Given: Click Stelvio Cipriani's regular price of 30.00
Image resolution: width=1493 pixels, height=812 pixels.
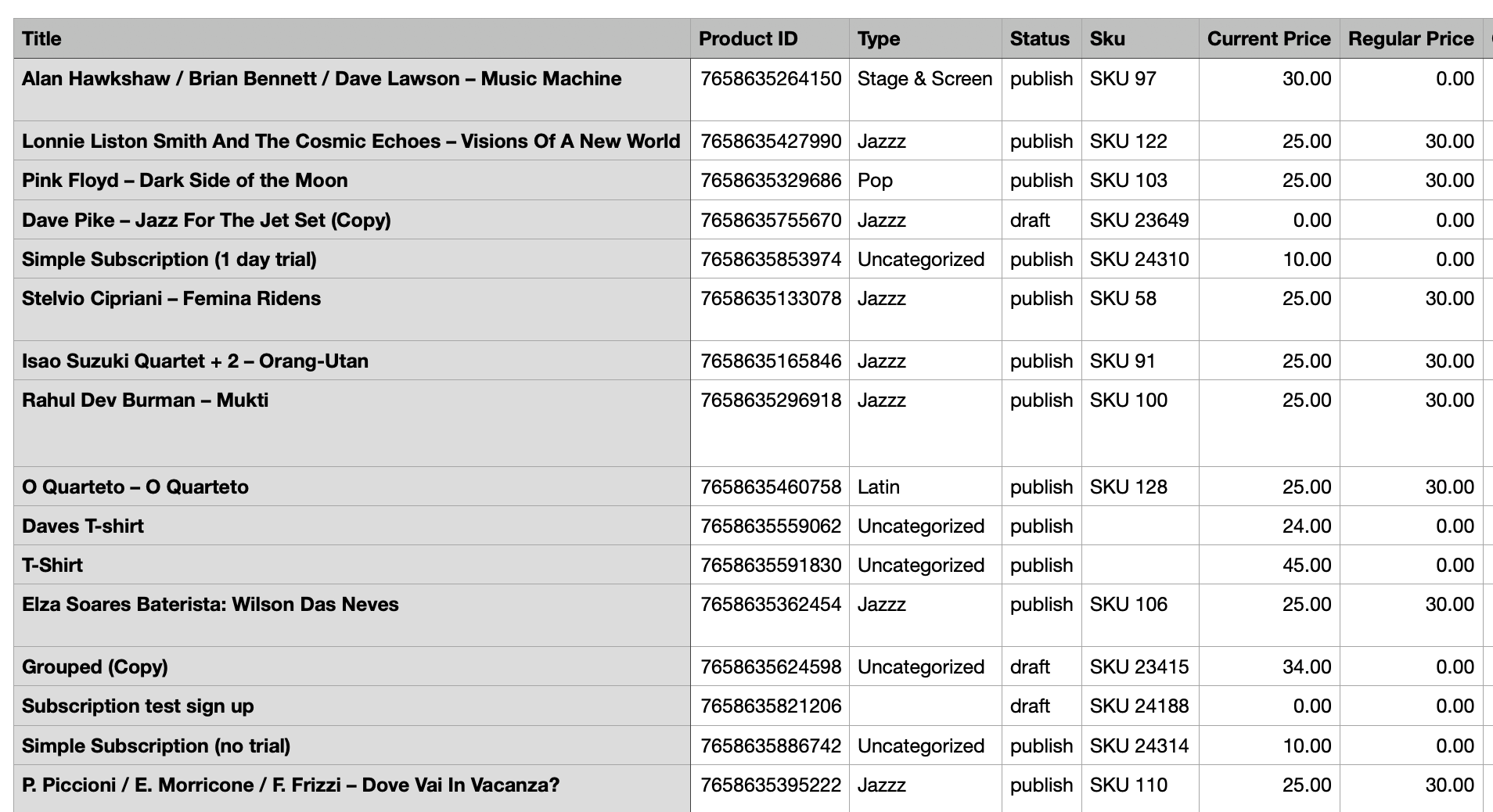Looking at the screenshot, I should coord(1454,298).
